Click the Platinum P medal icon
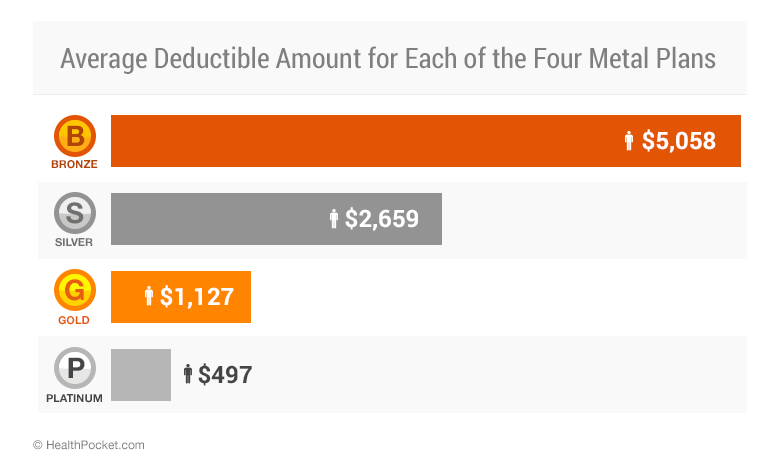The width and height of the screenshot is (774, 464). click(75, 368)
